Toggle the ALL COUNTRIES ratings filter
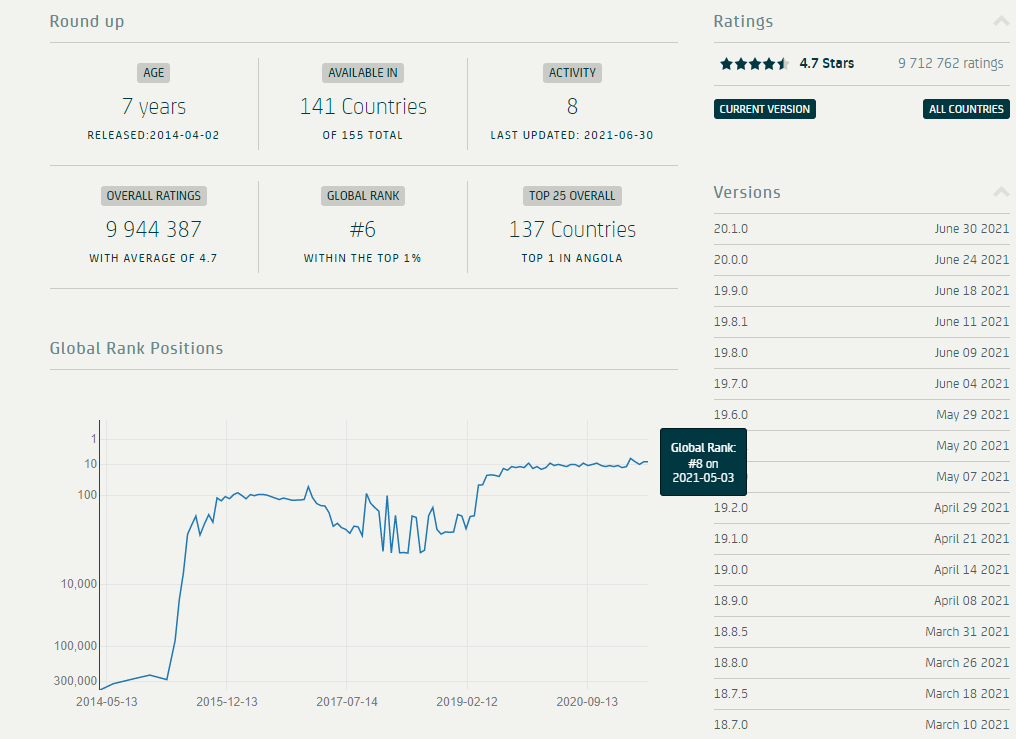 tap(965, 108)
